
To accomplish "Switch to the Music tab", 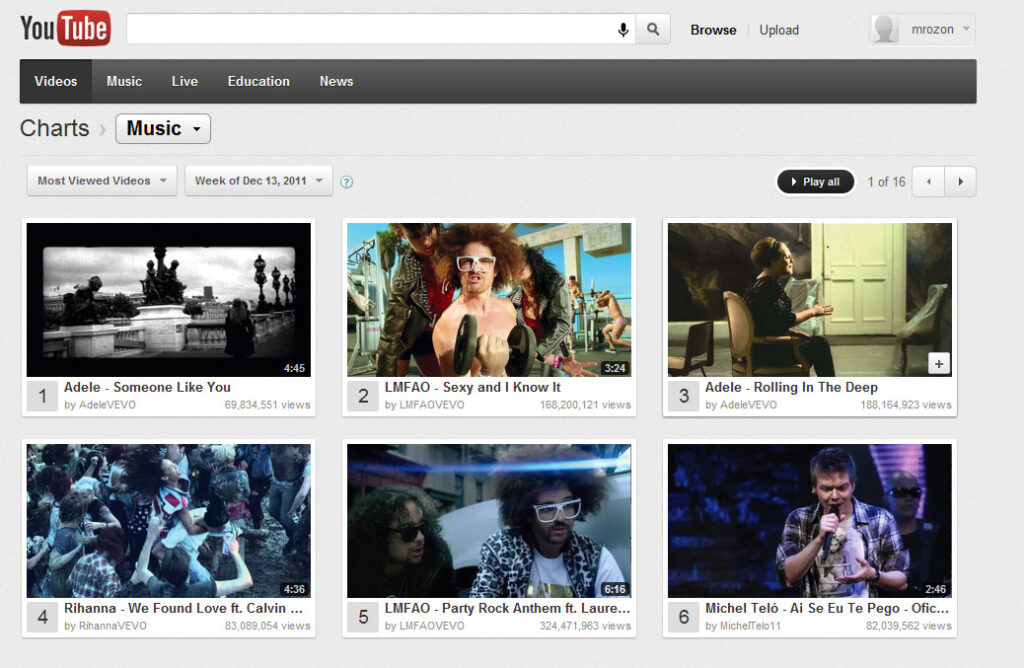I will (124, 82).
